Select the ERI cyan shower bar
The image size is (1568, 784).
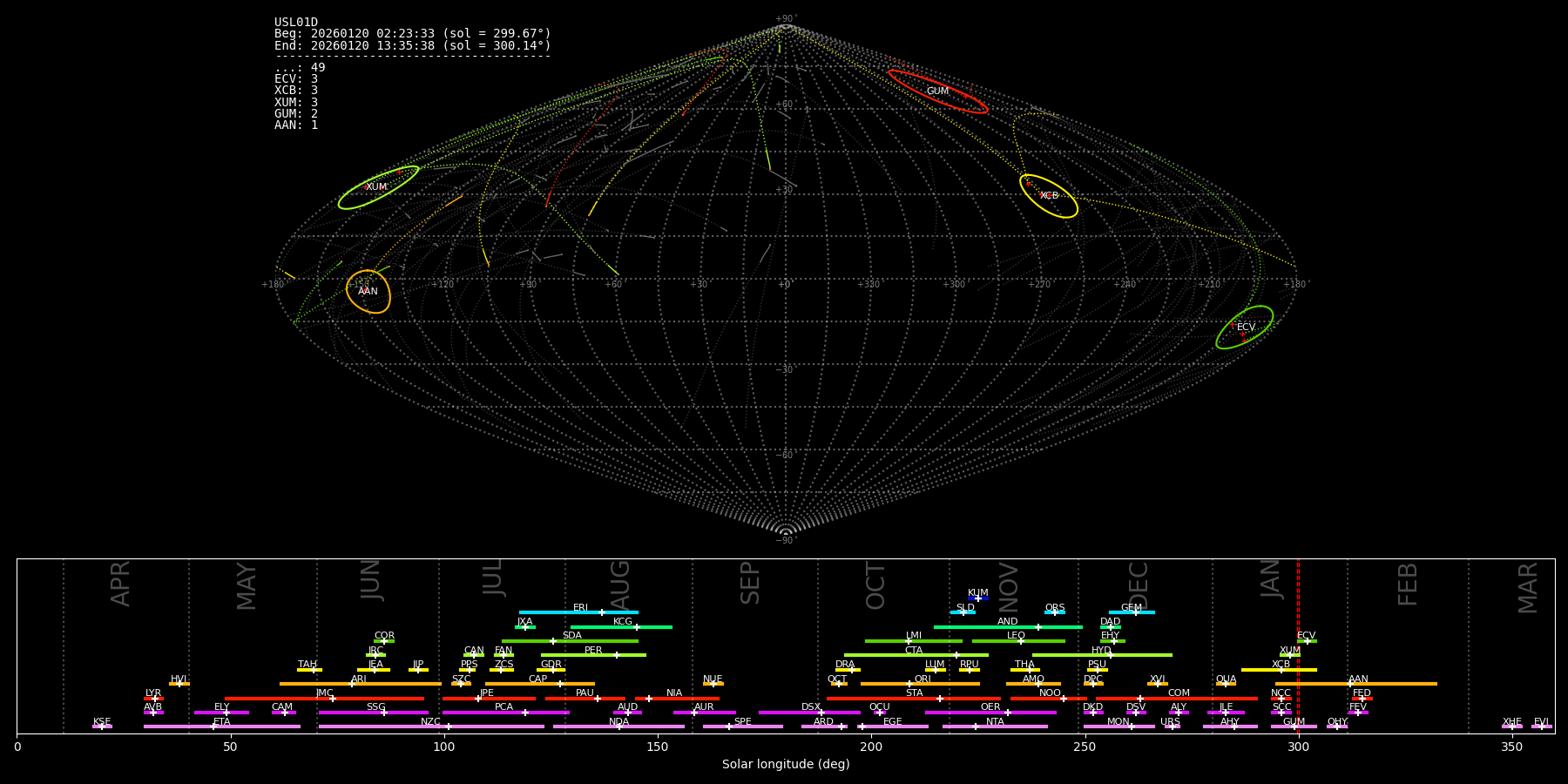578,612
